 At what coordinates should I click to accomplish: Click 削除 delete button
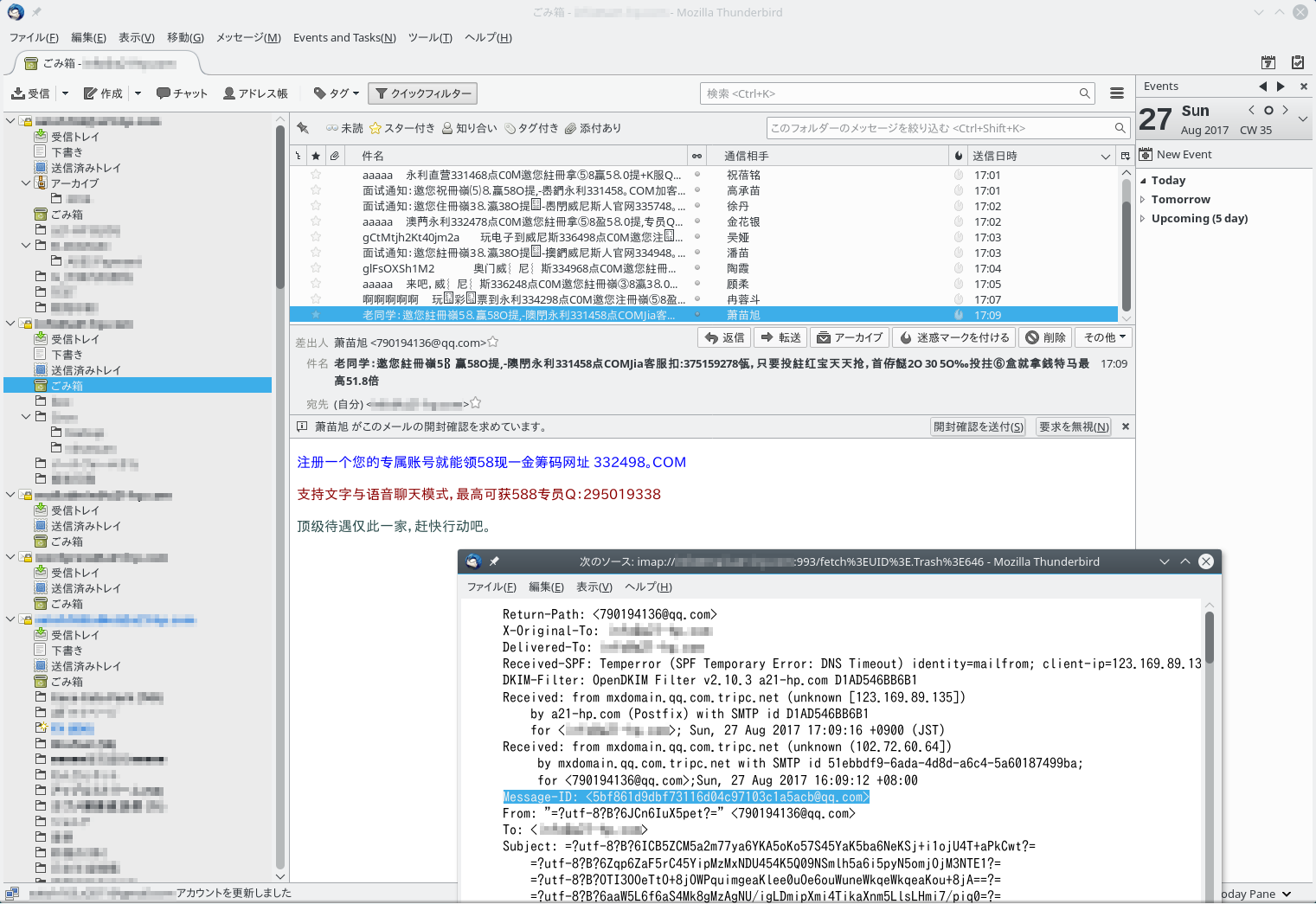coord(1045,337)
